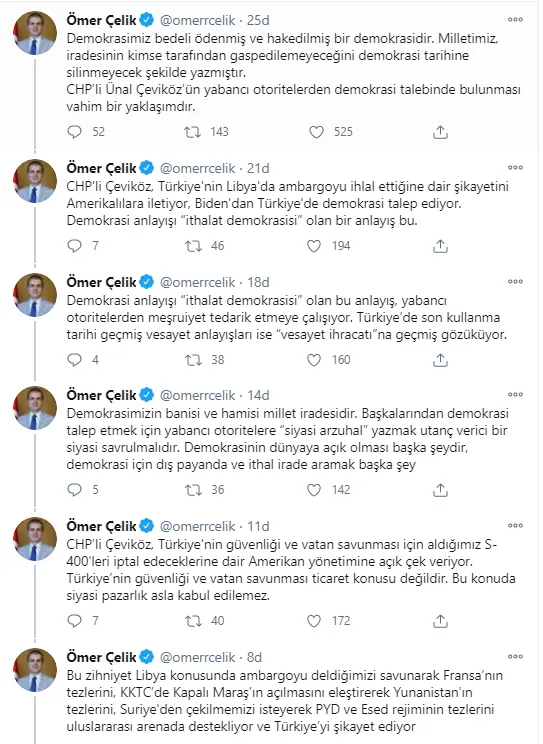Image resolution: width=543 pixels, height=744 pixels.
Task: Open profile avatar of the first tweet
Action: tap(35, 33)
